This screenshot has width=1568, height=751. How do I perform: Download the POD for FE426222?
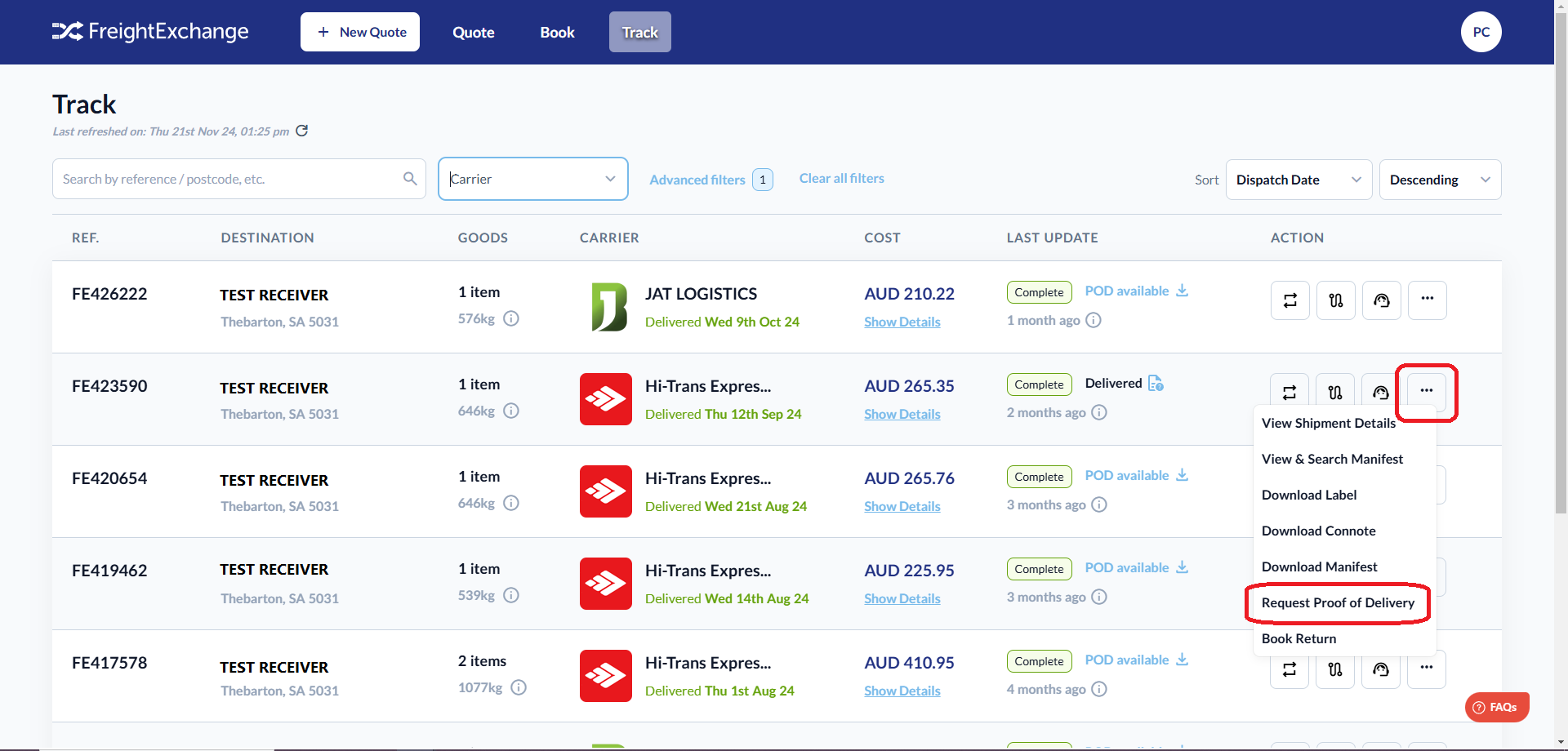pos(1182,291)
